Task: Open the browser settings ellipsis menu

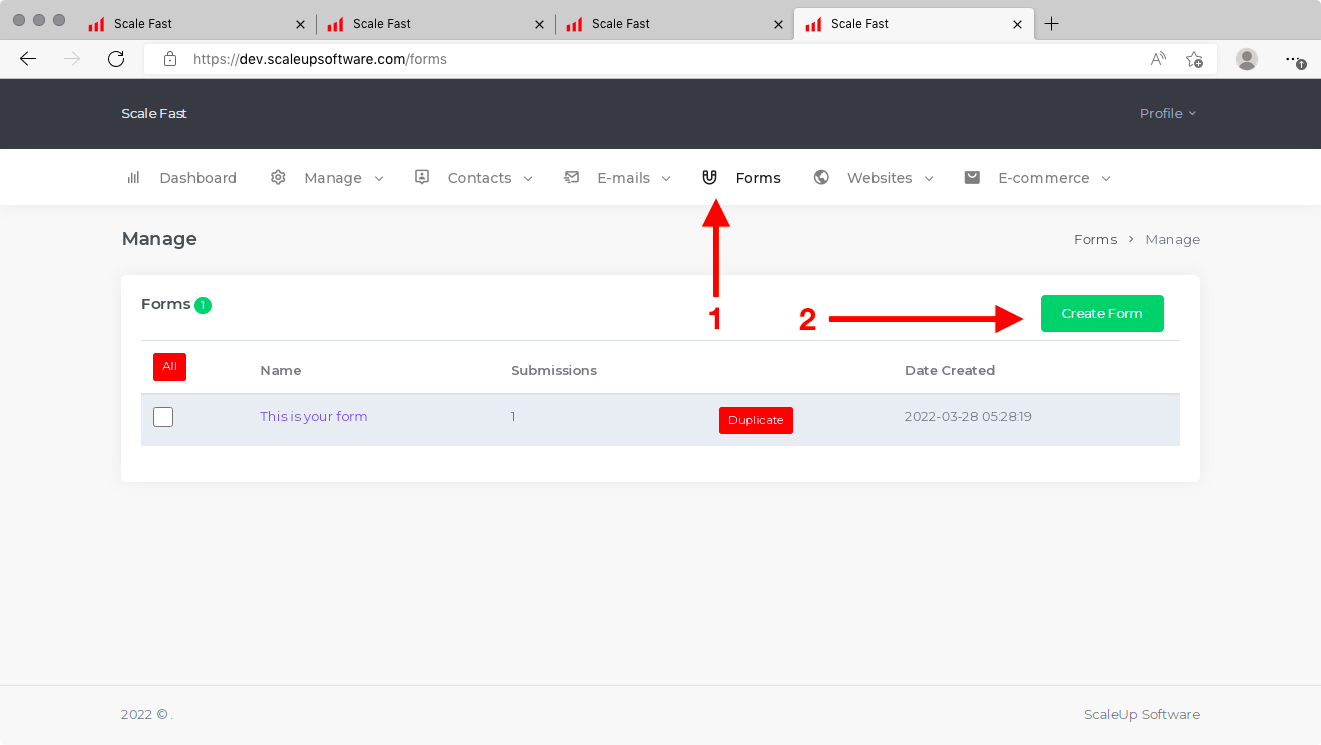Action: pos(1295,60)
